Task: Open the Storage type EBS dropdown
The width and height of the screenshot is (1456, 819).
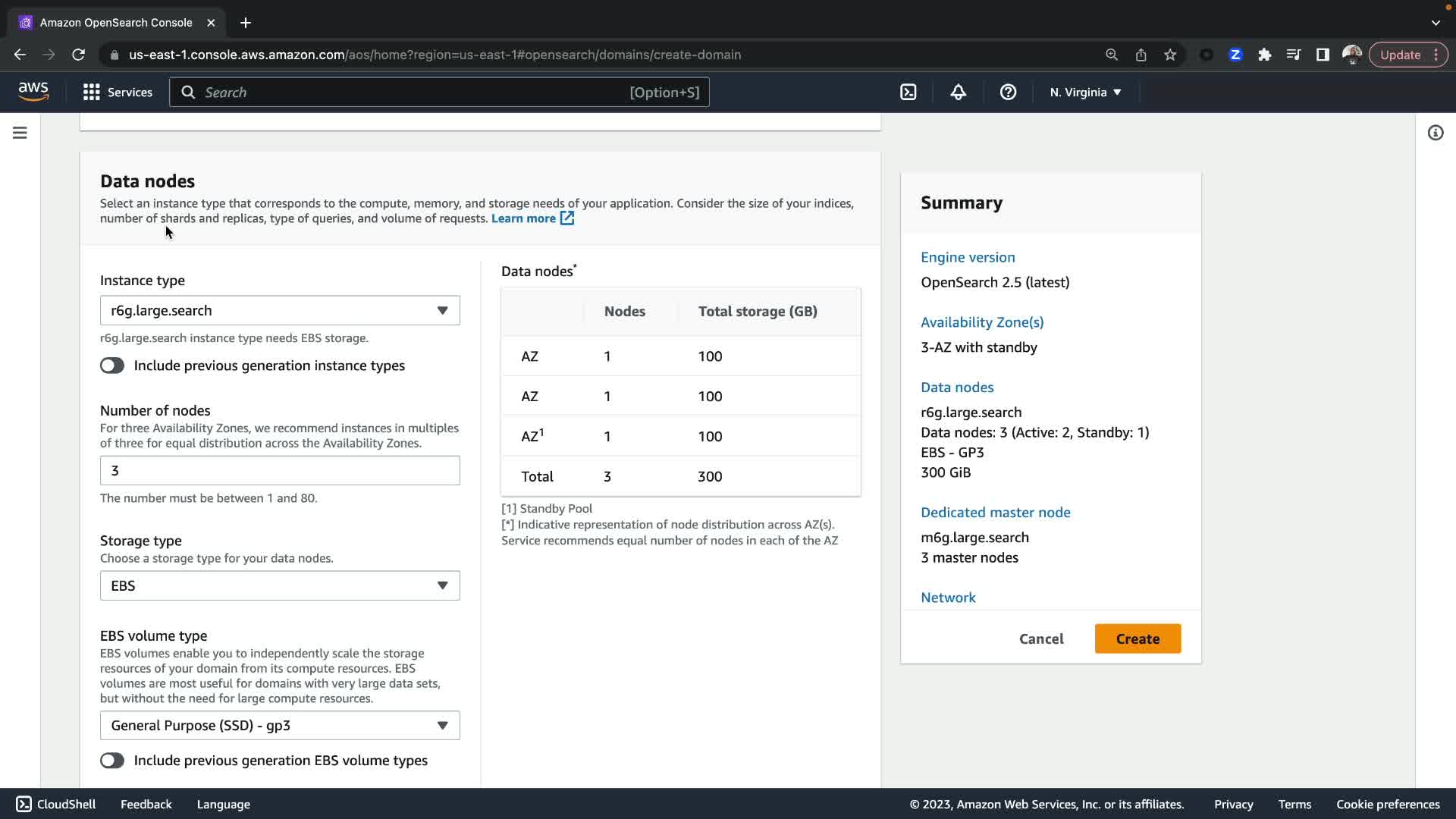Action: point(280,585)
